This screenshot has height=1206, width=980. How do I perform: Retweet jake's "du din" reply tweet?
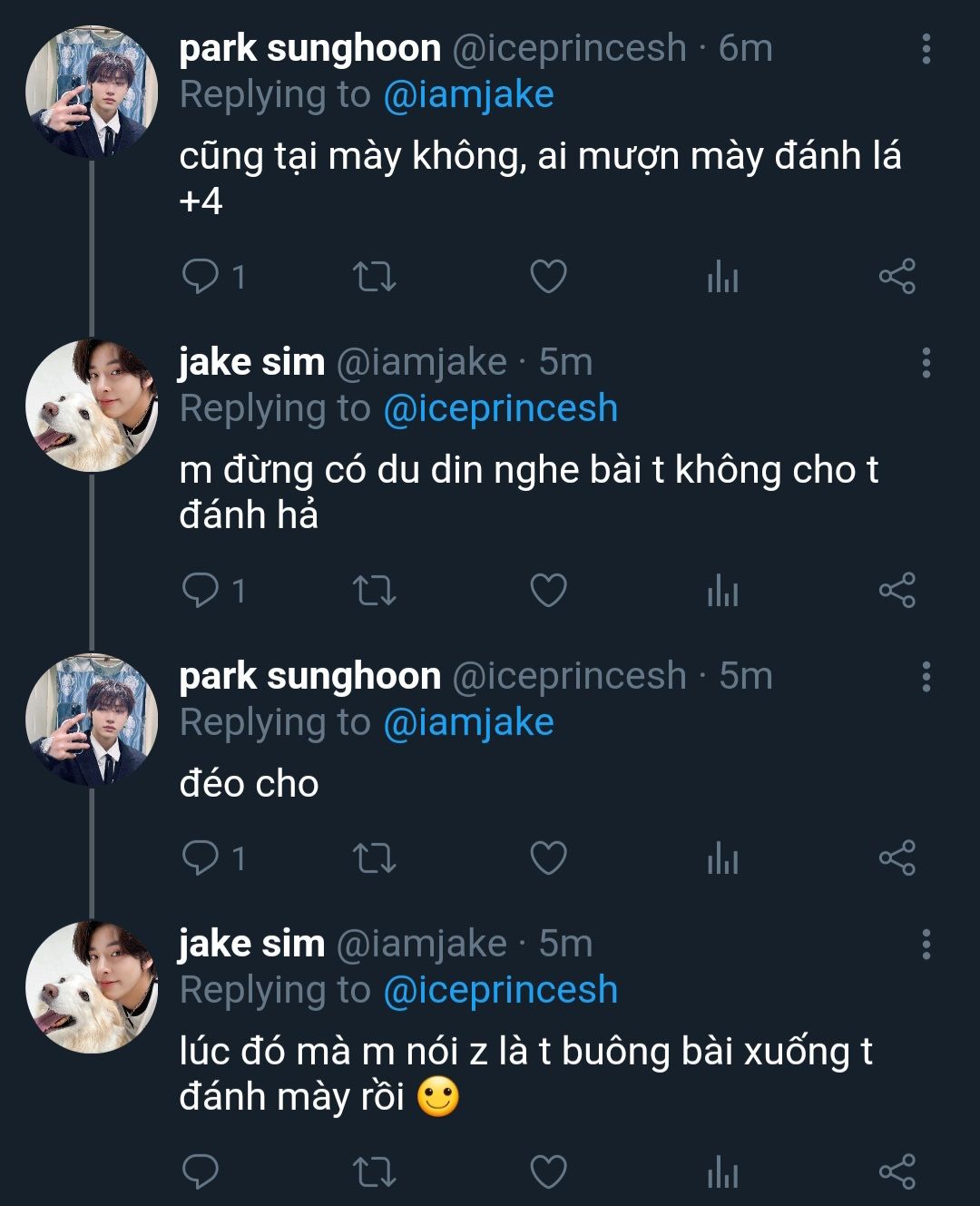(x=374, y=591)
